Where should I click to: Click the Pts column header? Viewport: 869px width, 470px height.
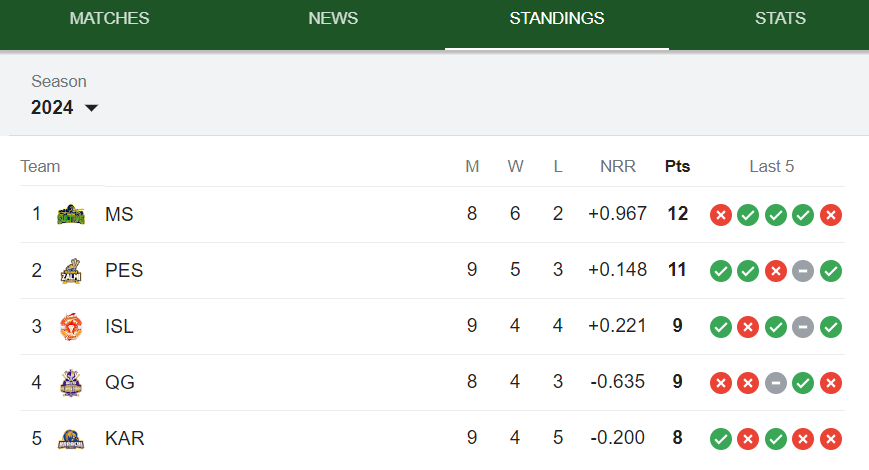pyautogui.click(x=677, y=166)
